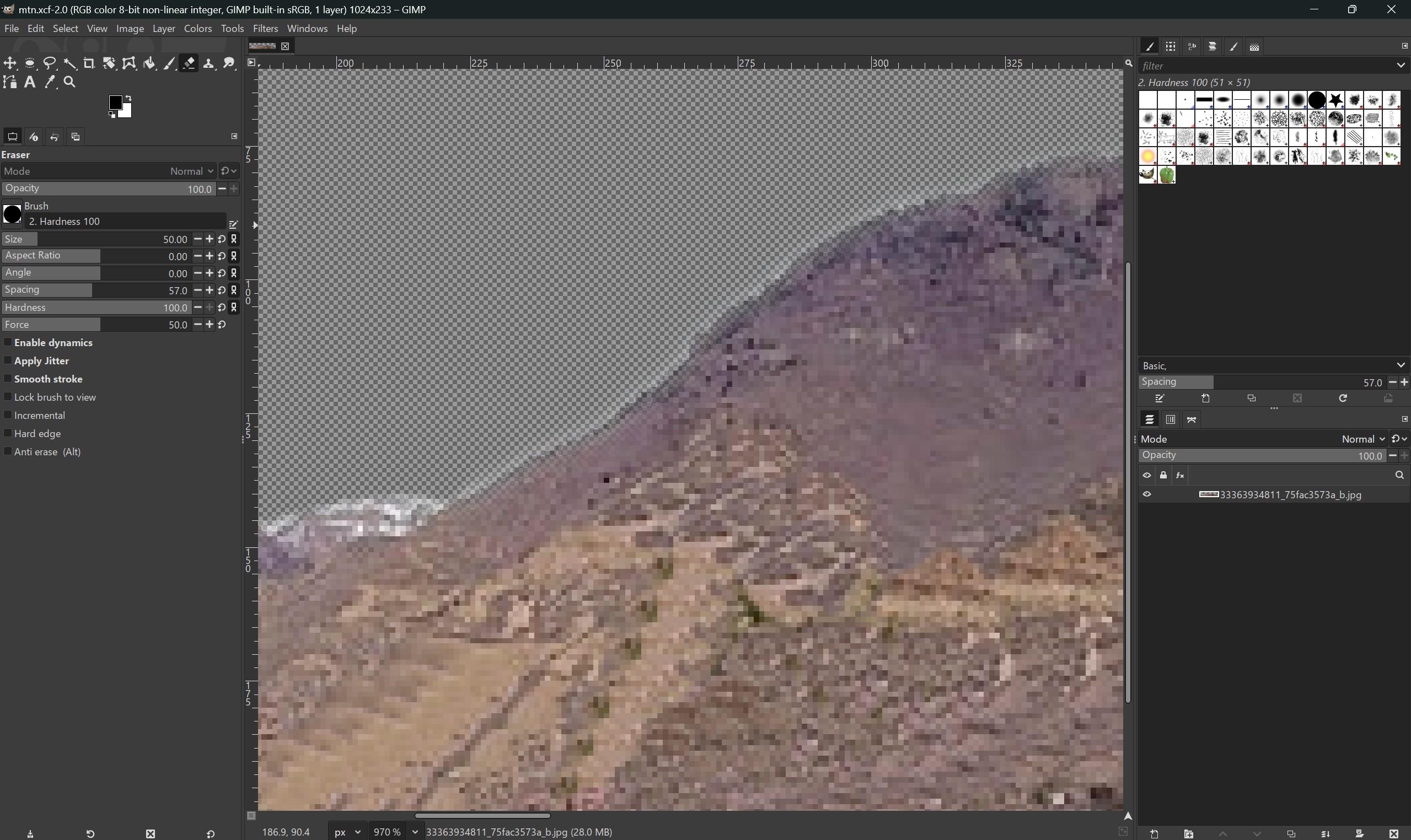Viewport: 1411px width, 840px height.
Task: Switch to the Channels tab
Action: point(1171,420)
